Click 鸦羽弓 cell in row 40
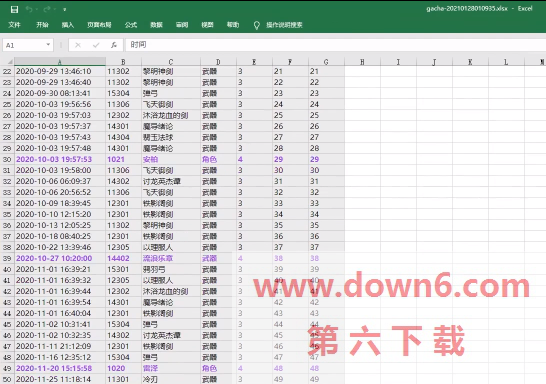The width and height of the screenshot is (546, 384). tap(171, 269)
